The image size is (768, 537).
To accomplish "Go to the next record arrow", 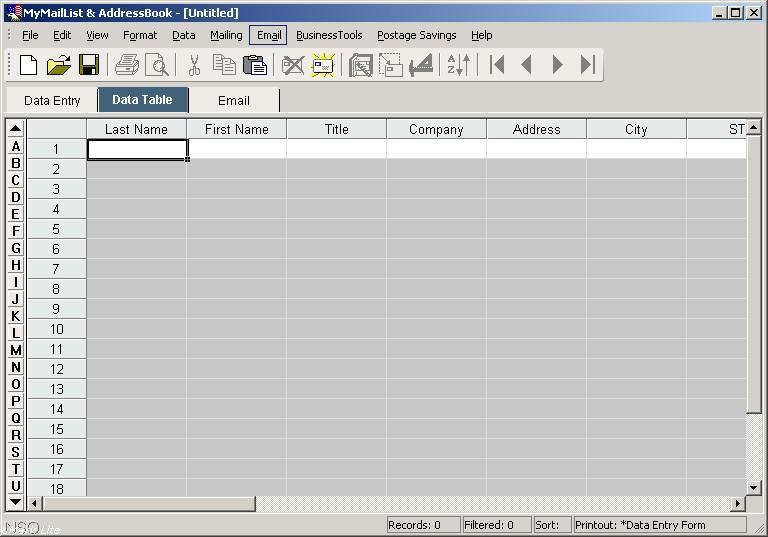I will [x=557, y=65].
